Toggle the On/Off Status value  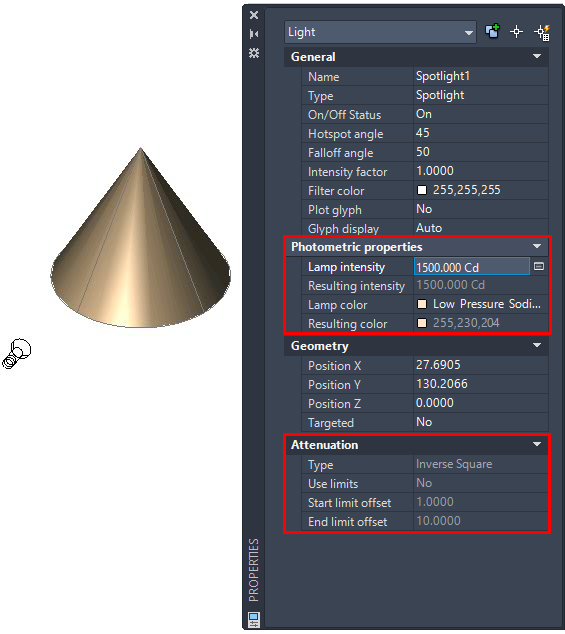[481, 114]
